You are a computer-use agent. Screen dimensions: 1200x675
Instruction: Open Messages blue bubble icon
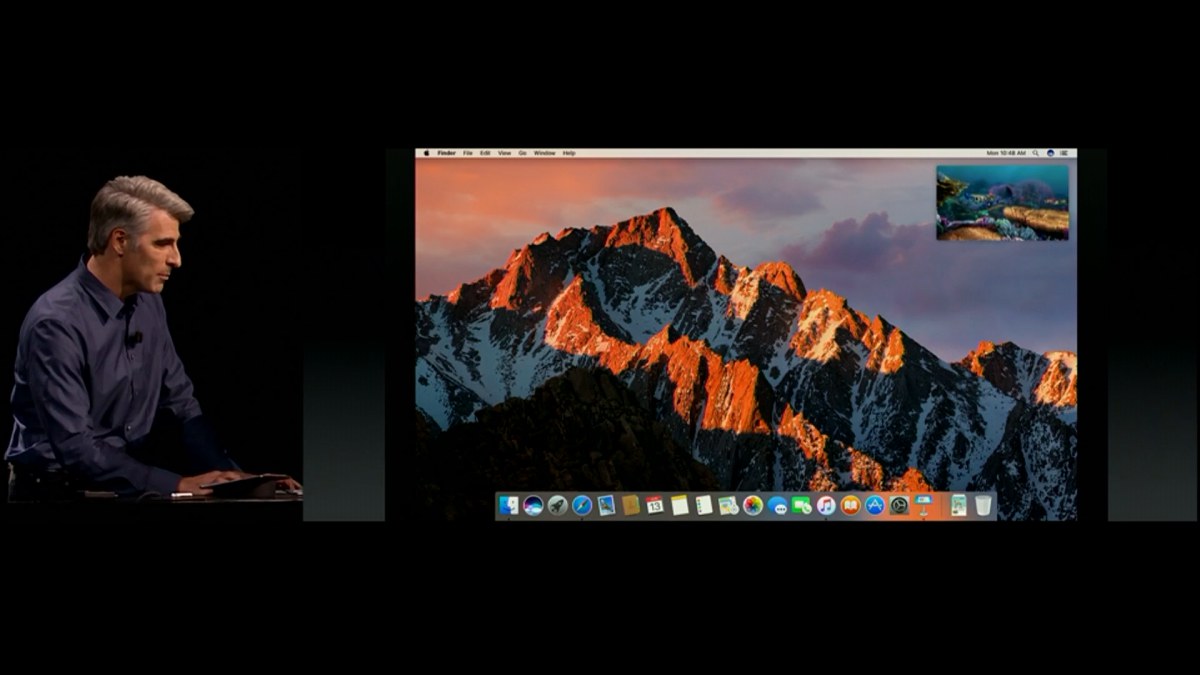[777, 505]
